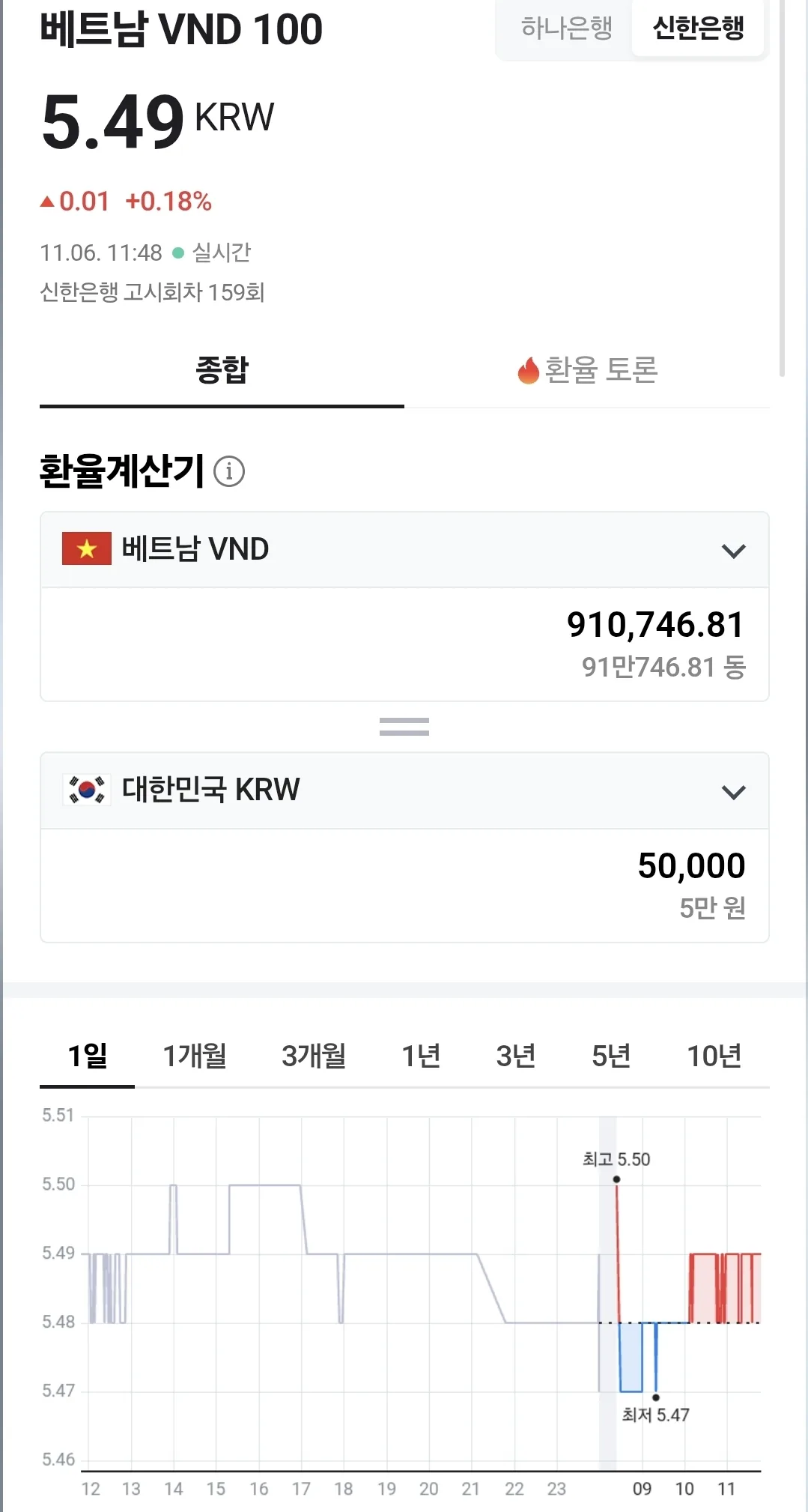The height and width of the screenshot is (1512, 808).
Task: Tap the swap equals icon between currencies
Action: (404, 727)
